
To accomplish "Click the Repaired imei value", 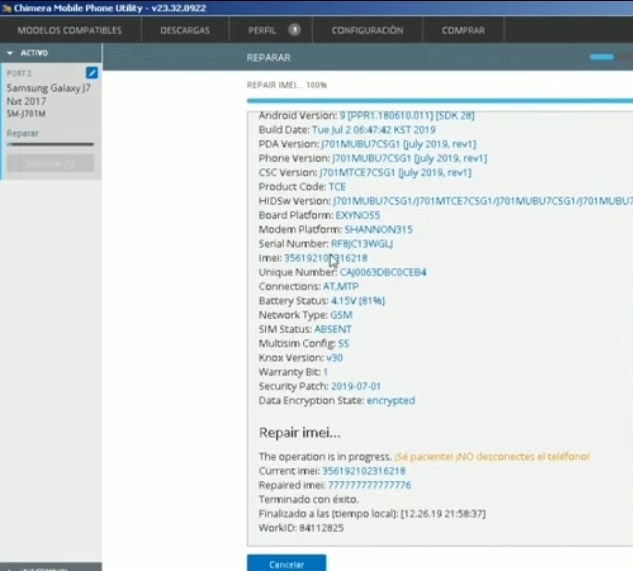I will click(x=369, y=485).
